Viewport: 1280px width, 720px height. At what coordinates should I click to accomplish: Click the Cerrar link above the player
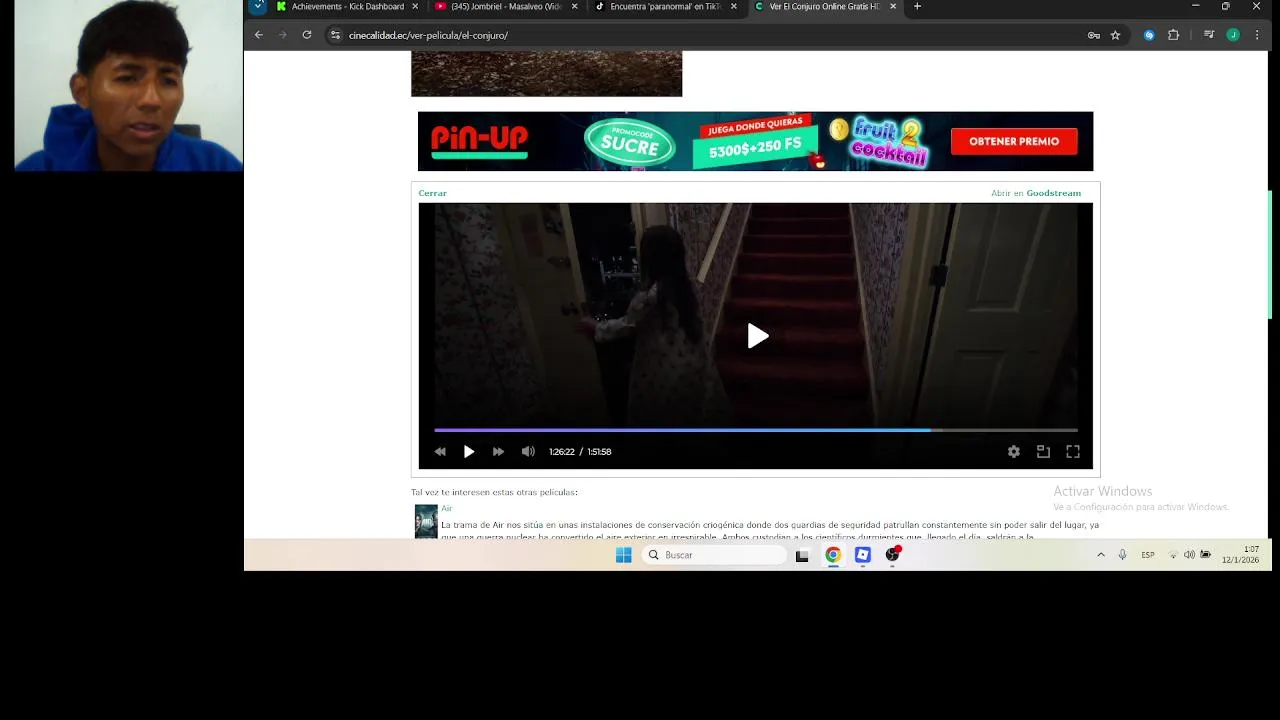point(432,193)
